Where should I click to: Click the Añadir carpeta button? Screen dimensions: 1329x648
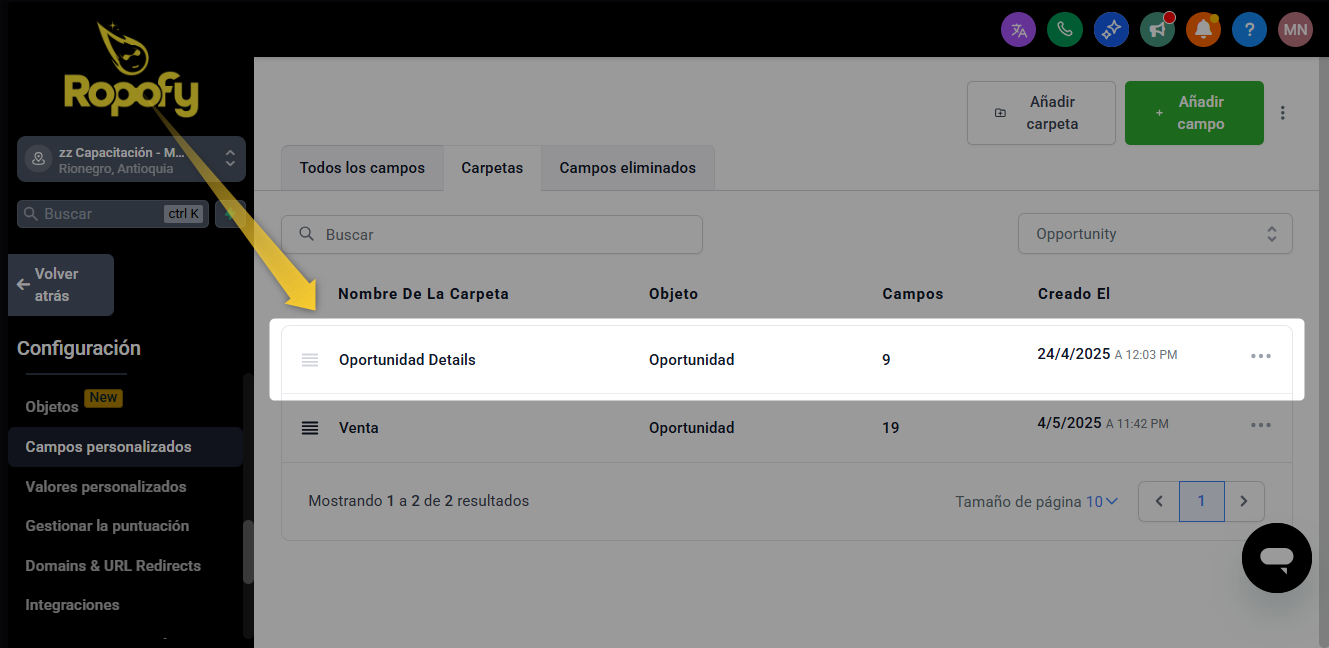click(1040, 113)
